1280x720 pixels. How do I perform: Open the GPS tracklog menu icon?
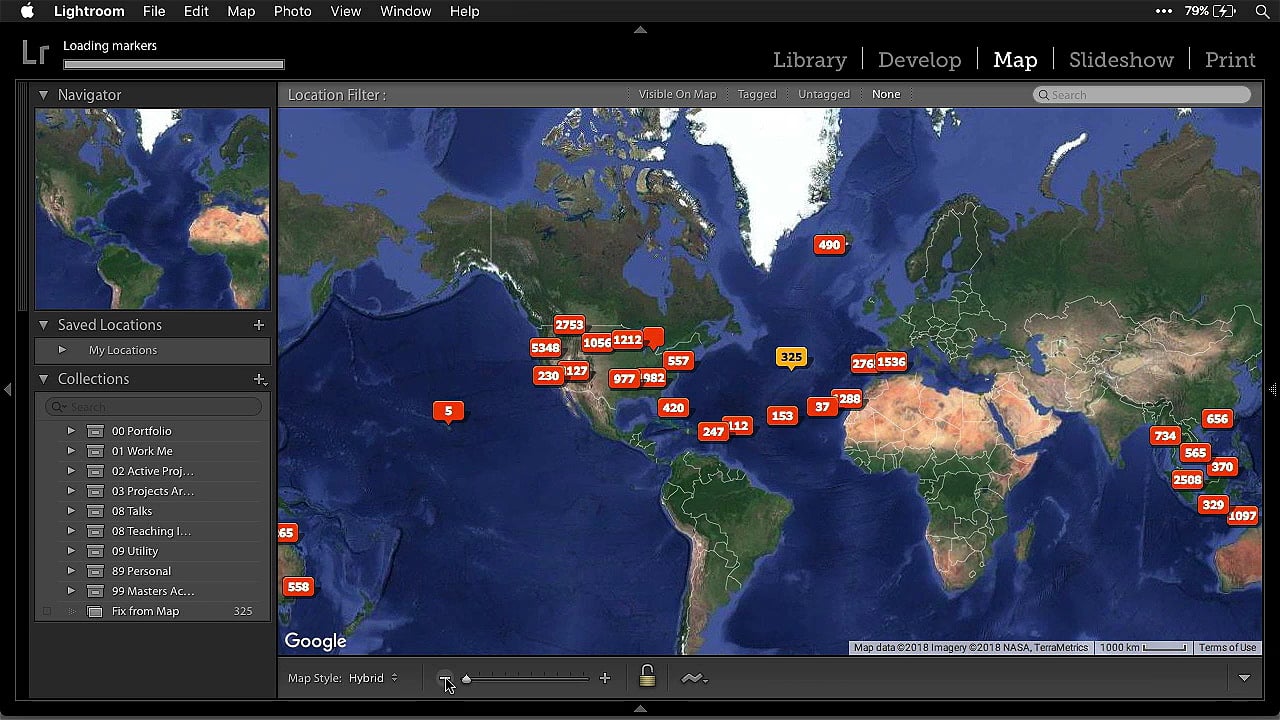point(694,678)
